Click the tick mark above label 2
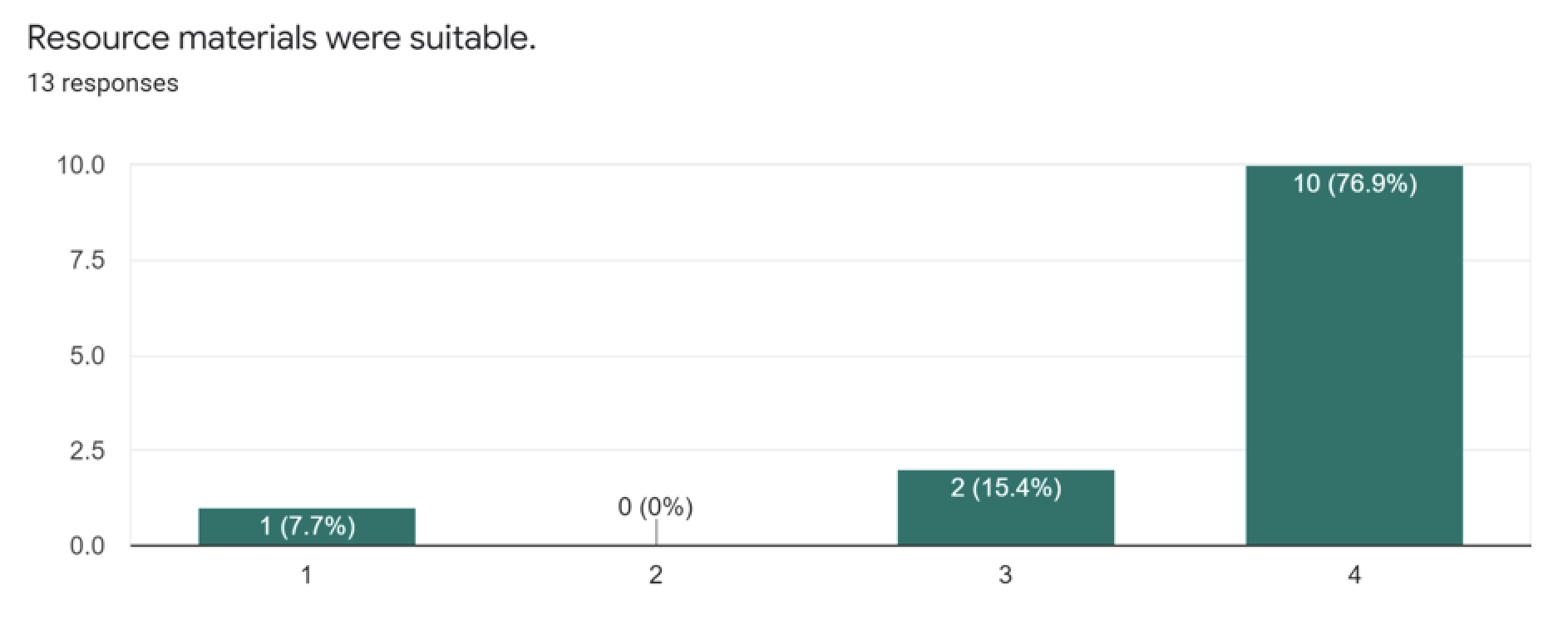 point(656,532)
